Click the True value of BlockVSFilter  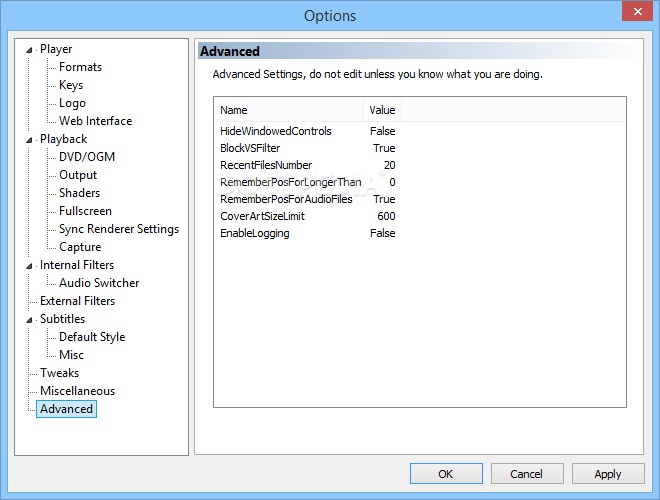point(384,148)
